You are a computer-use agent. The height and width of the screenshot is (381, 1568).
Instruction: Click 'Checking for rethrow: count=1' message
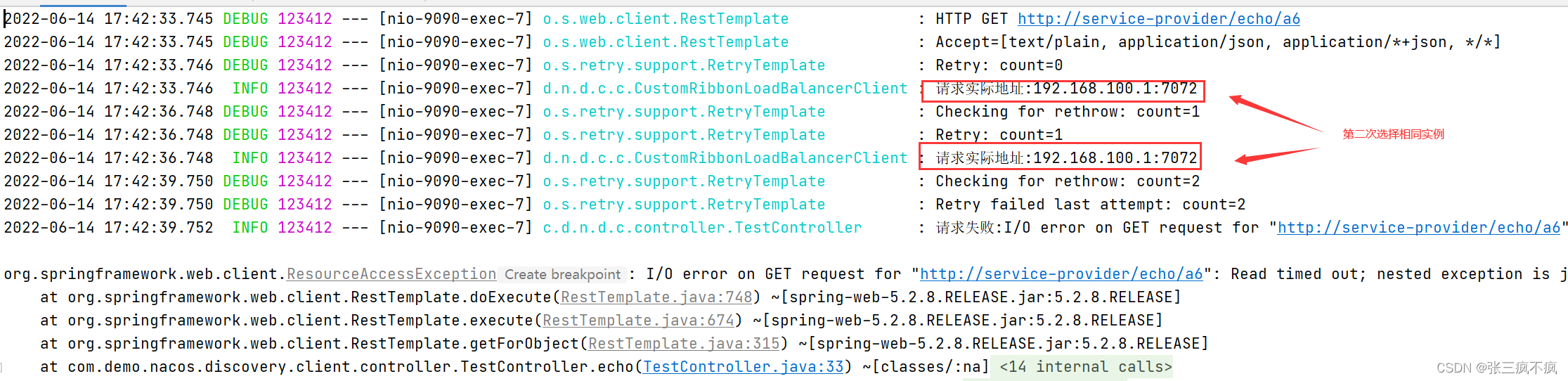tap(1068, 112)
